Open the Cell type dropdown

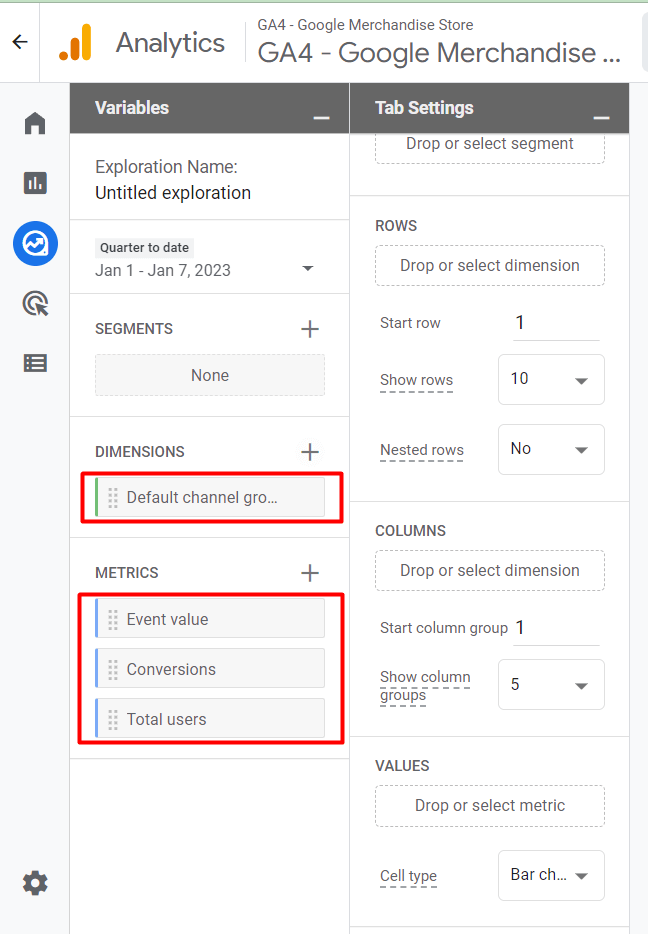(551, 875)
